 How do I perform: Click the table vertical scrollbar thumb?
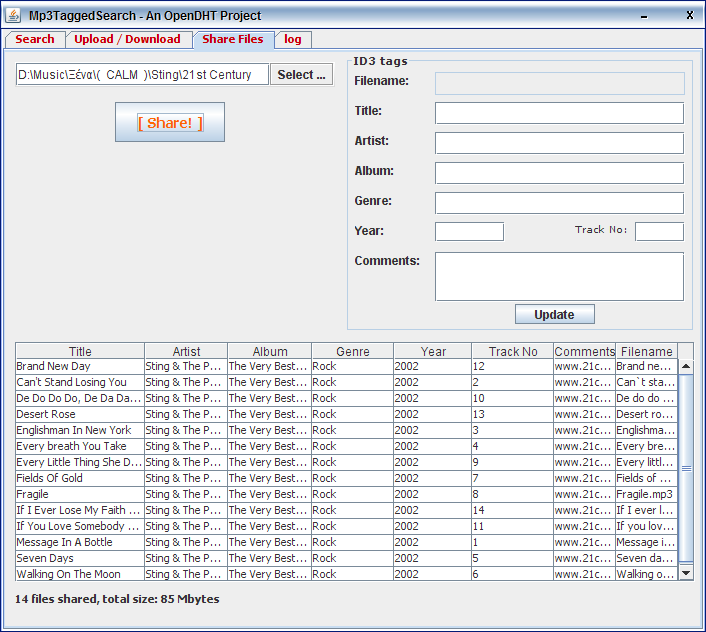pyautogui.click(x=686, y=468)
